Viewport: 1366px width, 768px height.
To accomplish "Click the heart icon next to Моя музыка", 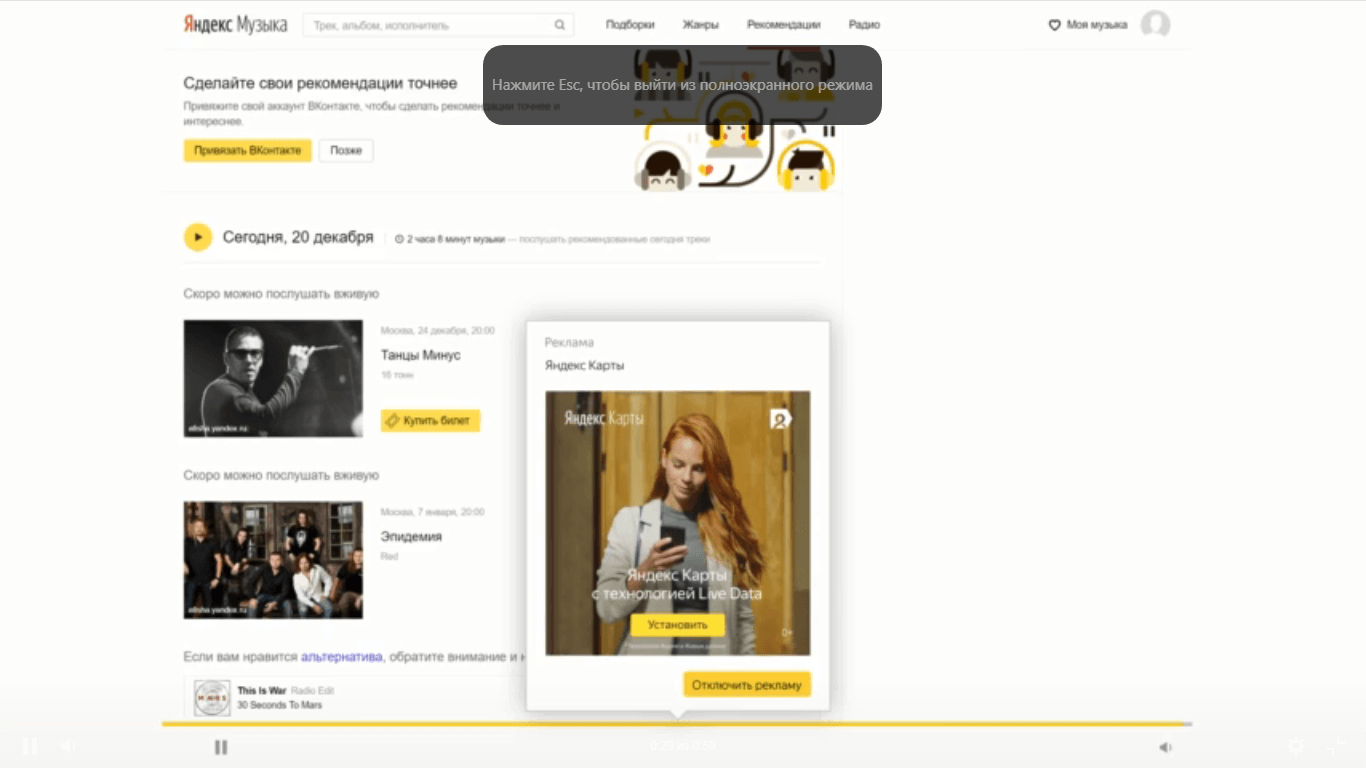I will click(x=1054, y=25).
